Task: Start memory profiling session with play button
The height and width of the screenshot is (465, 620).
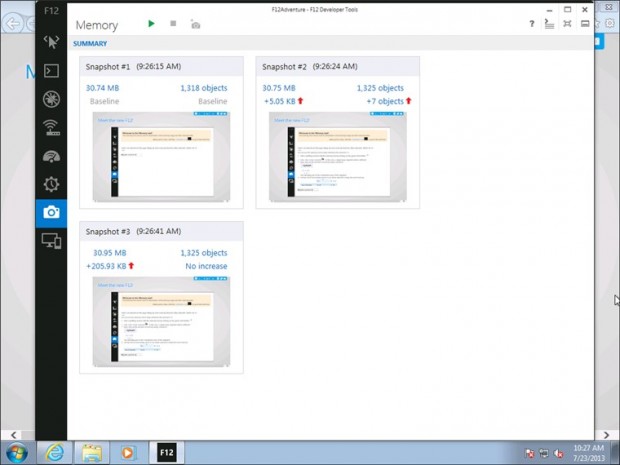Action: (151, 23)
